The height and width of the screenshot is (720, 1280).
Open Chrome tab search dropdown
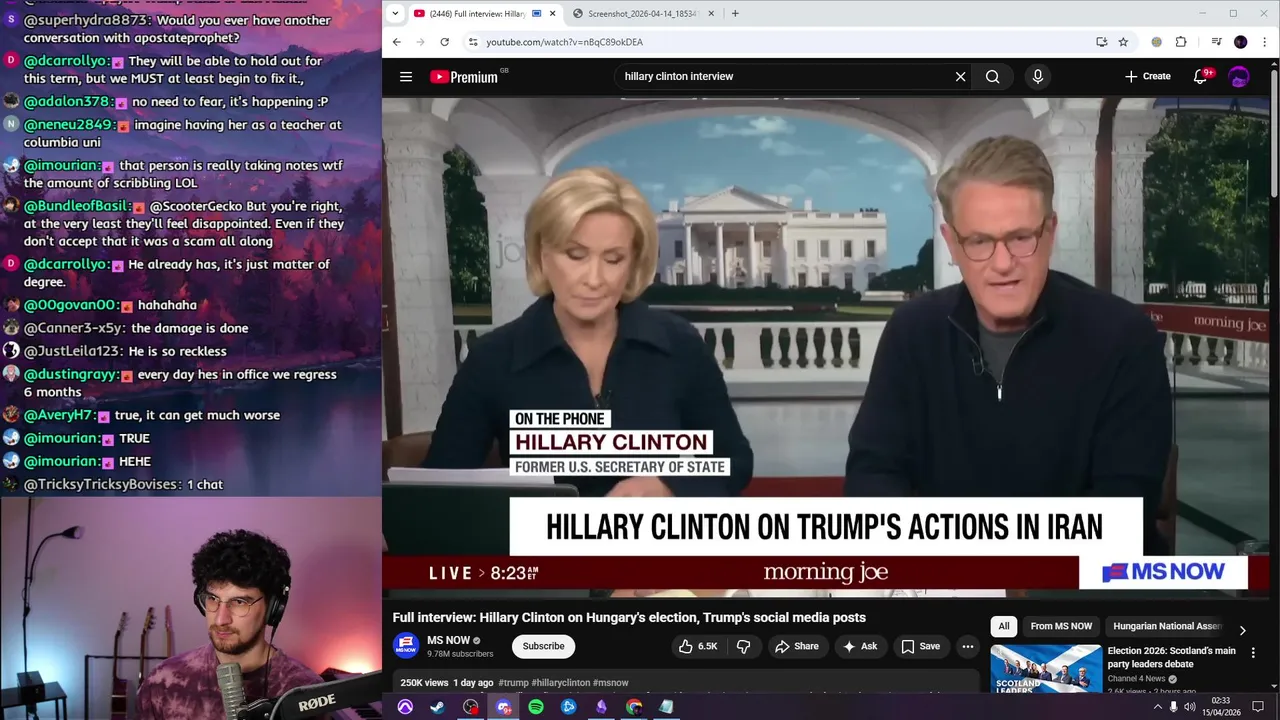point(395,13)
